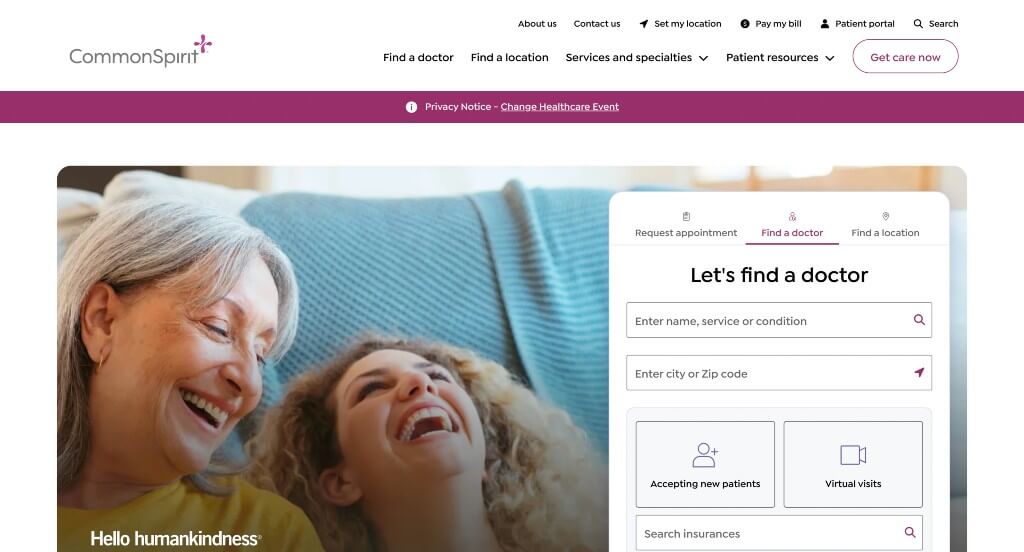1024x552 pixels.
Task: Click the Enter city or Zip code field
Action: (778, 373)
